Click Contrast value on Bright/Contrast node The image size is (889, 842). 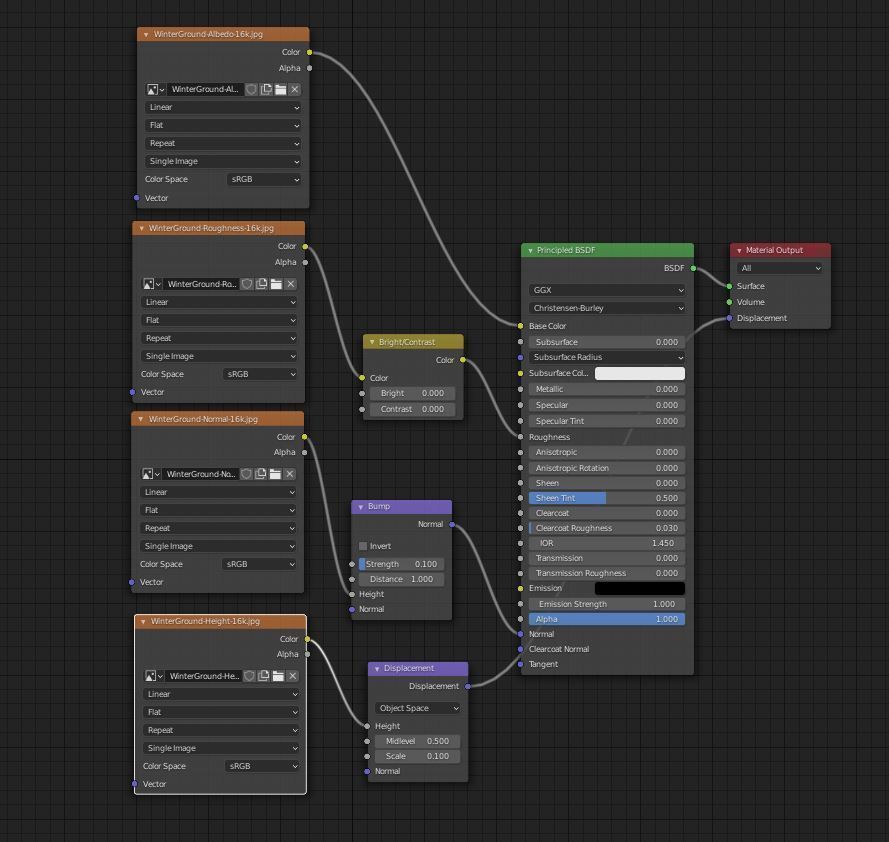(412, 409)
